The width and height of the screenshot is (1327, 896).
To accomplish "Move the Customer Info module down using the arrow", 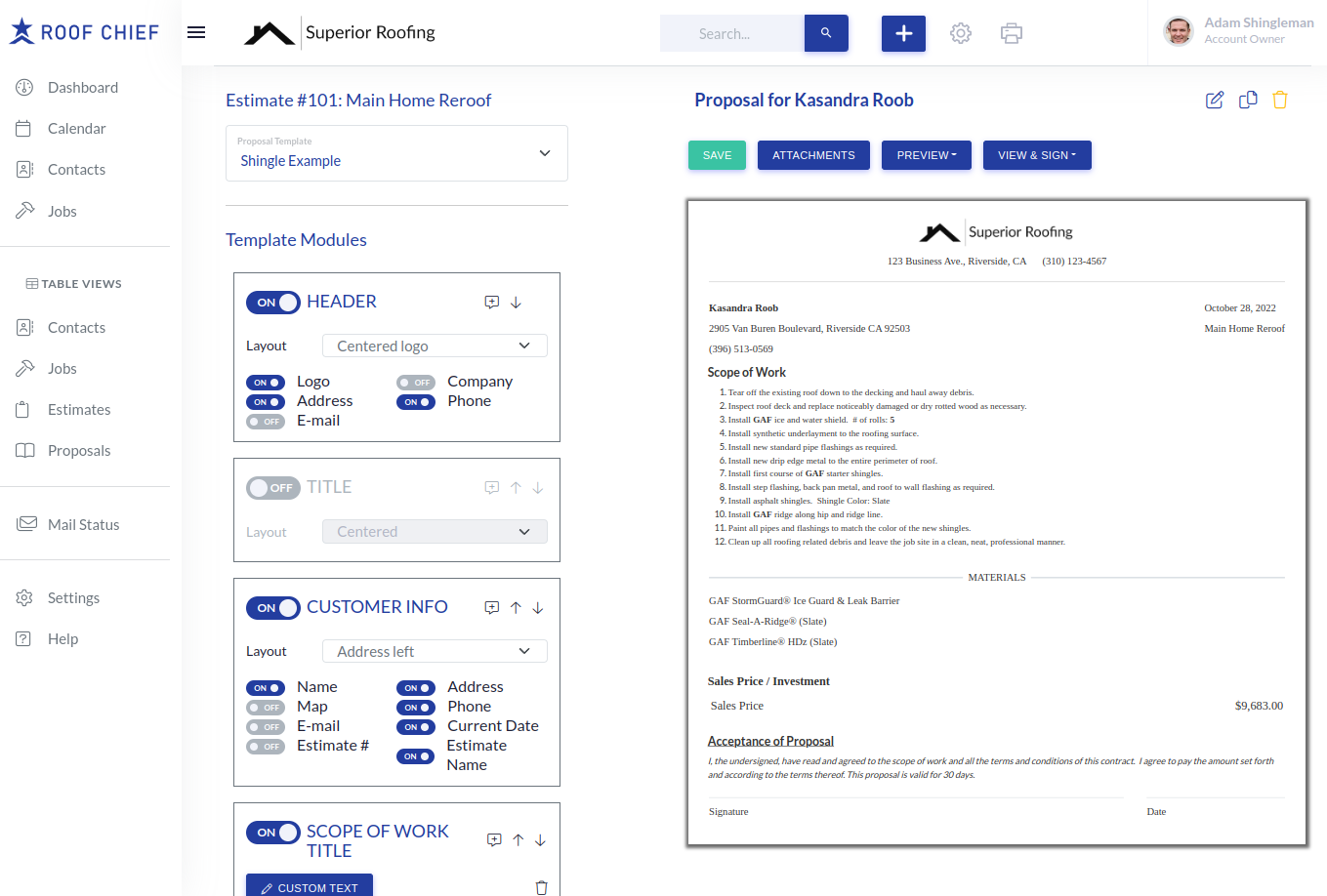I will 537,607.
